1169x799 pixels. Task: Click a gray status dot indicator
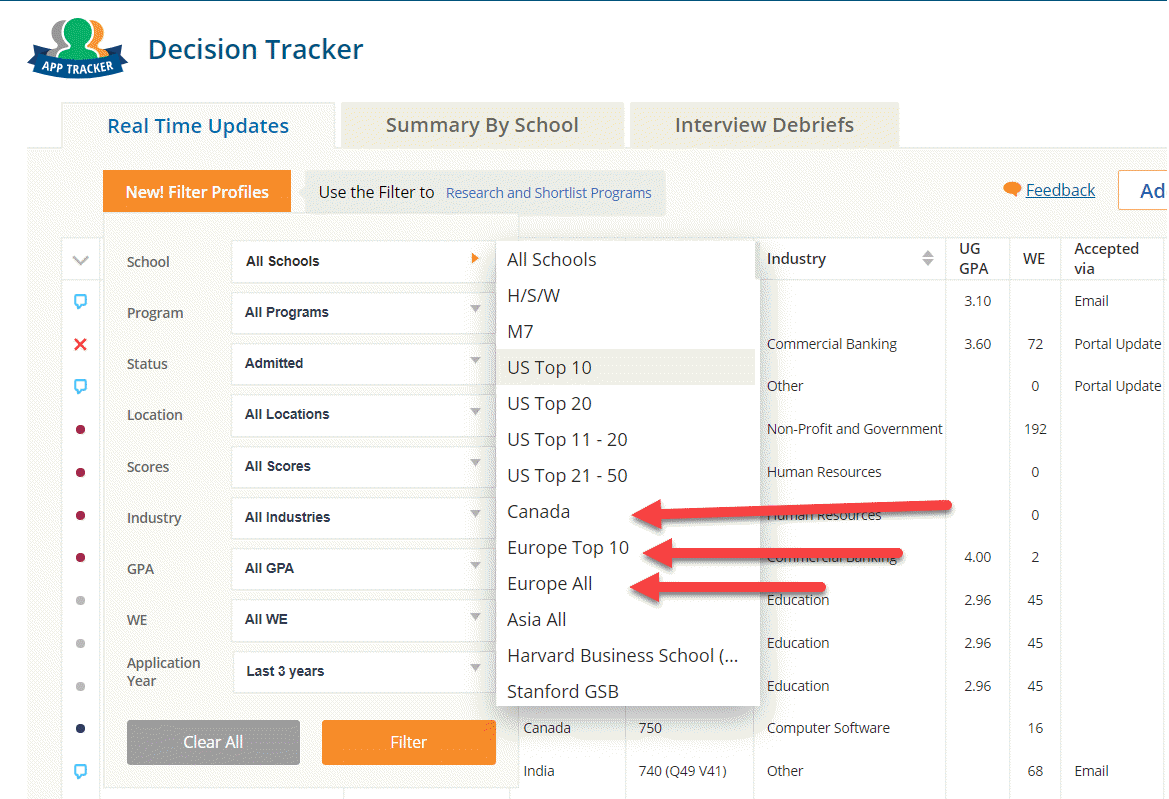point(82,601)
